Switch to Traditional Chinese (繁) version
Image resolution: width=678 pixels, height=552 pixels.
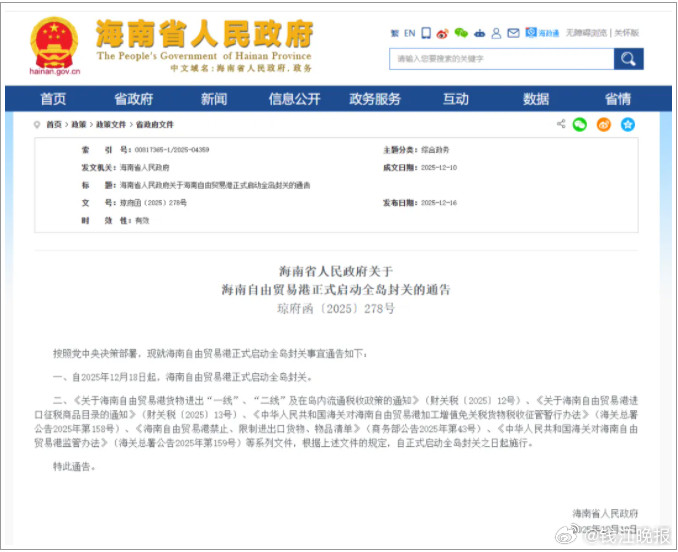[x=394, y=33]
